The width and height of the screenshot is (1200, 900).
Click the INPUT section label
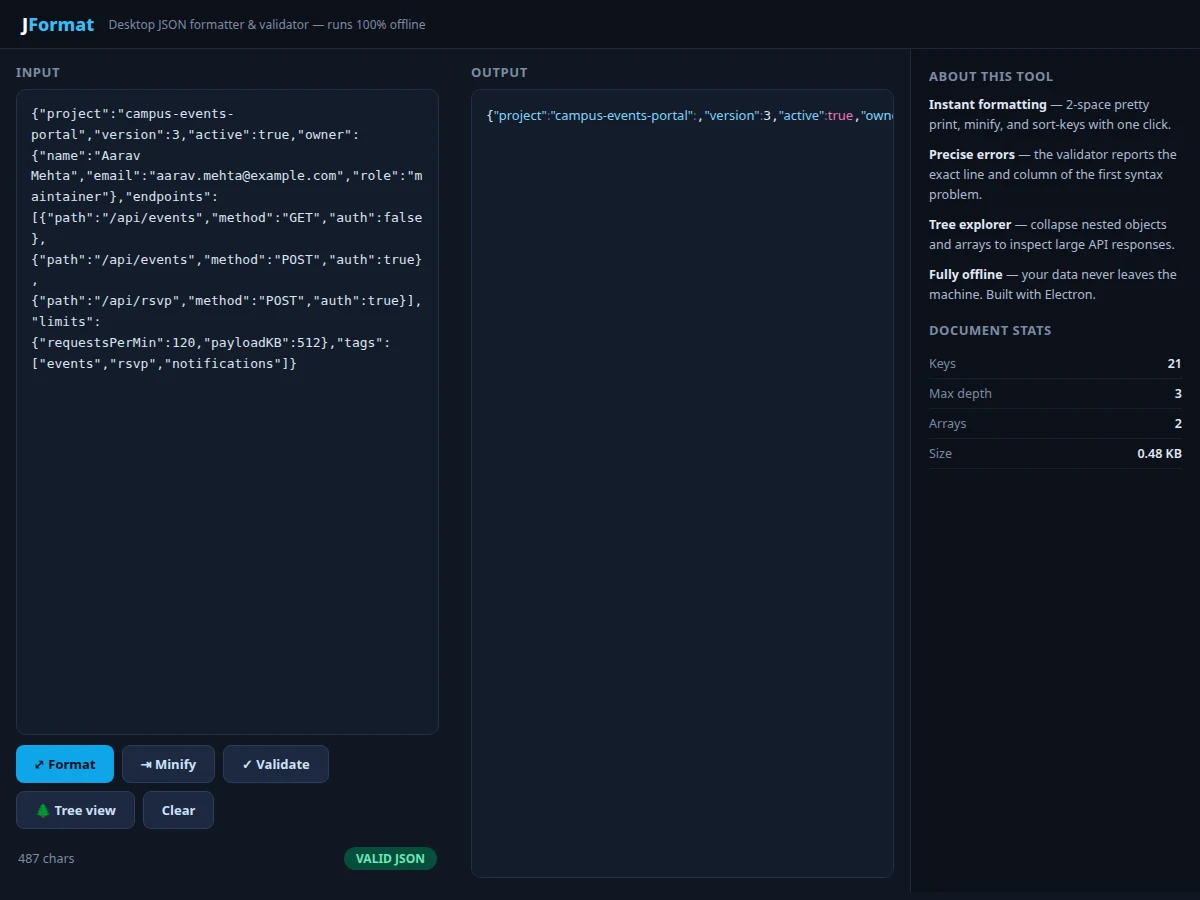(38, 73)
